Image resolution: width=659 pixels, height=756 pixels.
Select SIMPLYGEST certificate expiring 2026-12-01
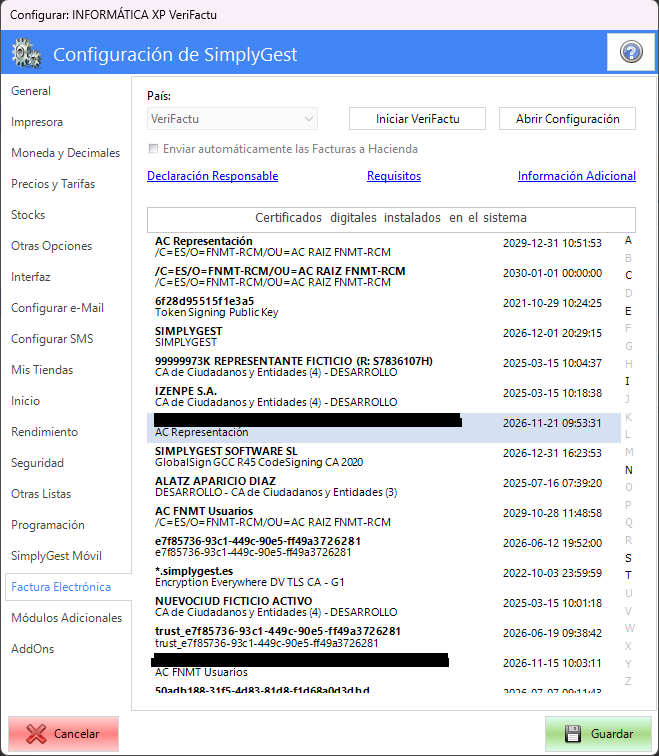384,336
